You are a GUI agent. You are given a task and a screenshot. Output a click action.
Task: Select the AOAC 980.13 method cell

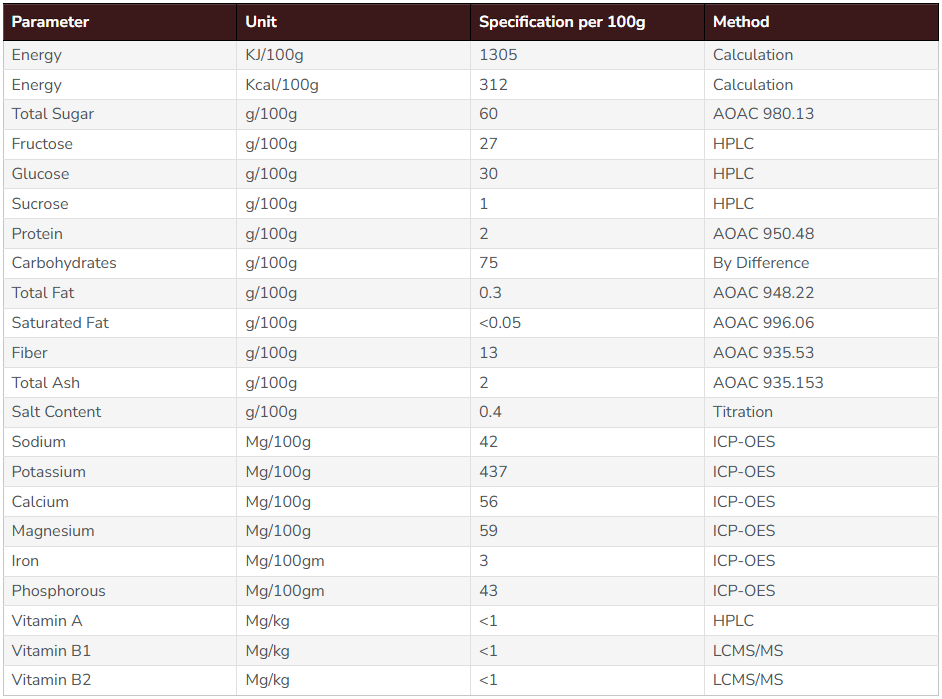pos(821,114)
